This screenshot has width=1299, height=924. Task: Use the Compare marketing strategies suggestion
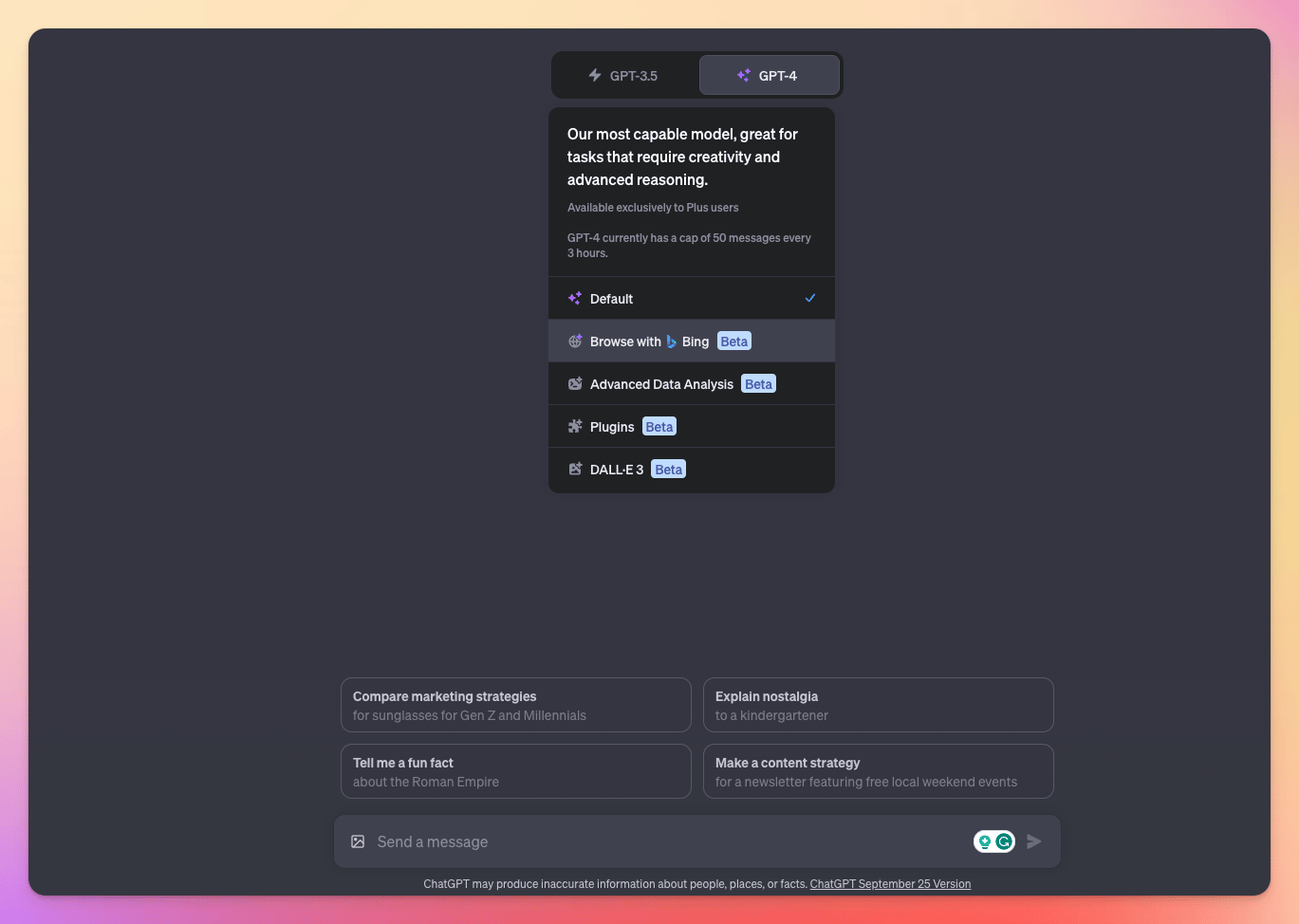[x=516, y=705]
